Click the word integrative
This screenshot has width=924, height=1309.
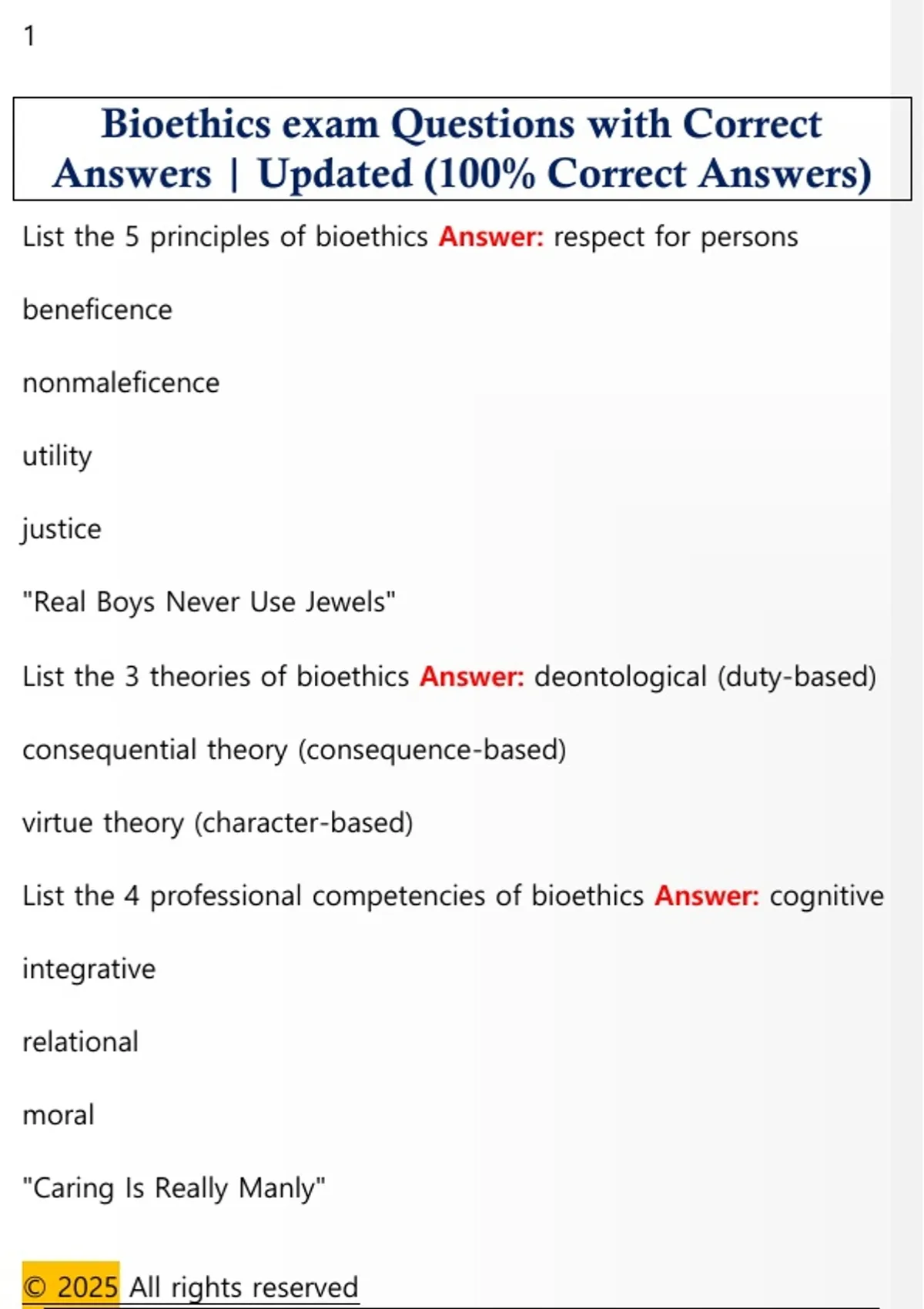point(89,969)
